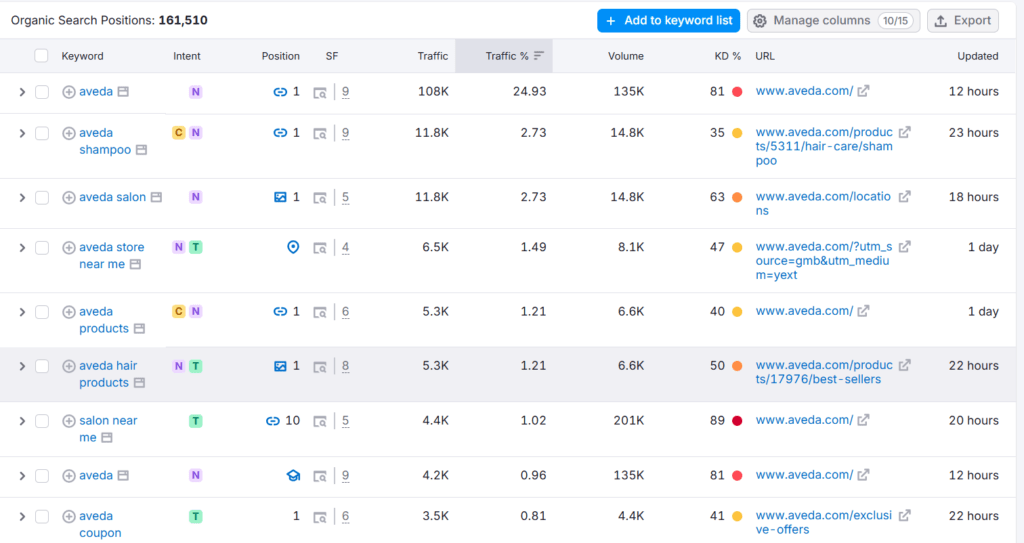Check the box for aveda salon row

[x=42, y=197]
